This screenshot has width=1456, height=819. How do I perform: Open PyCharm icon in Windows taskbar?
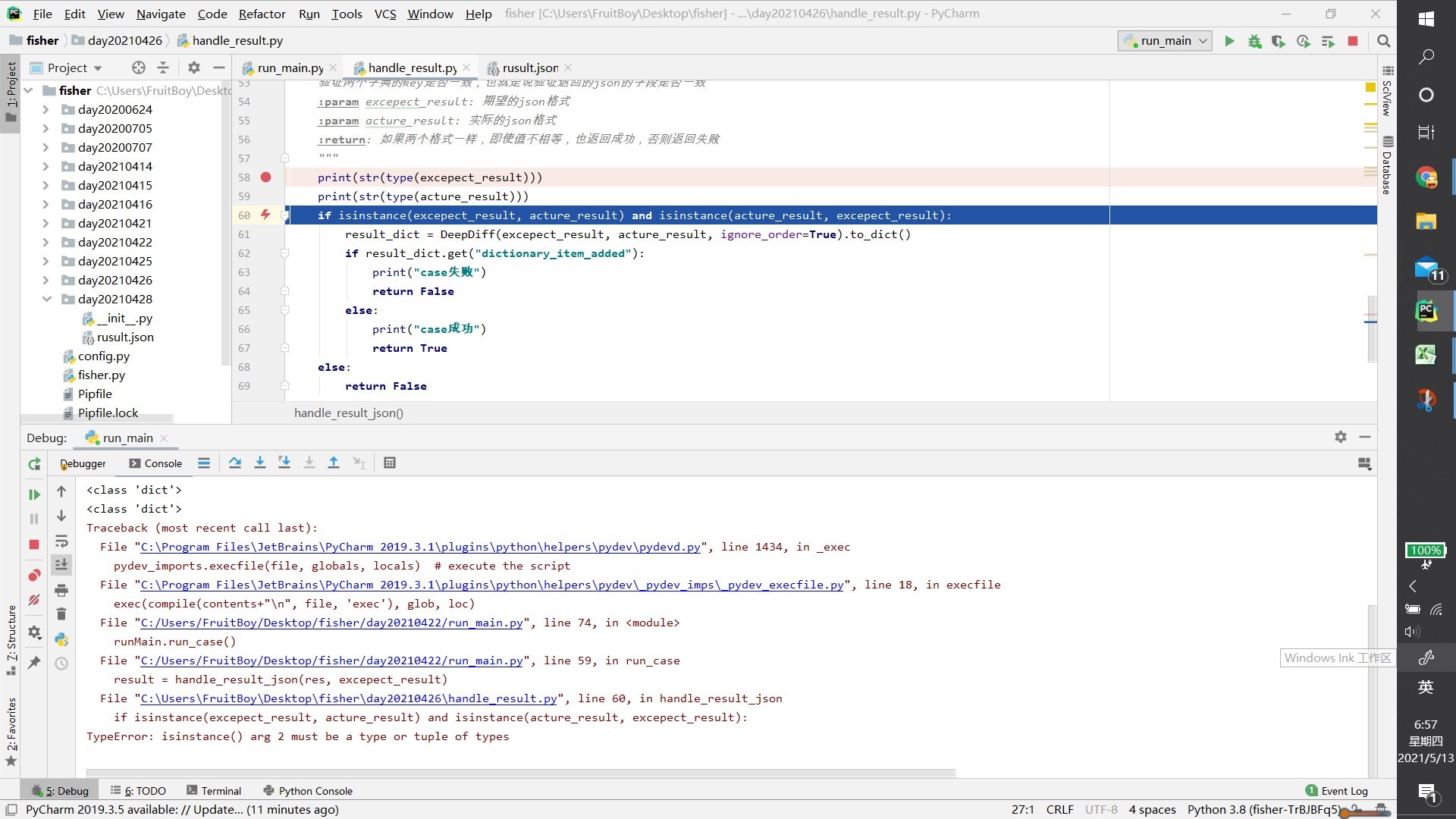1426,311
